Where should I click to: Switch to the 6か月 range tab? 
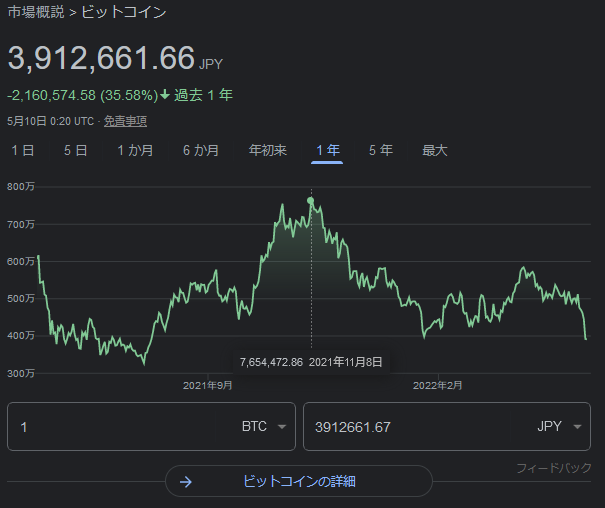201,150
